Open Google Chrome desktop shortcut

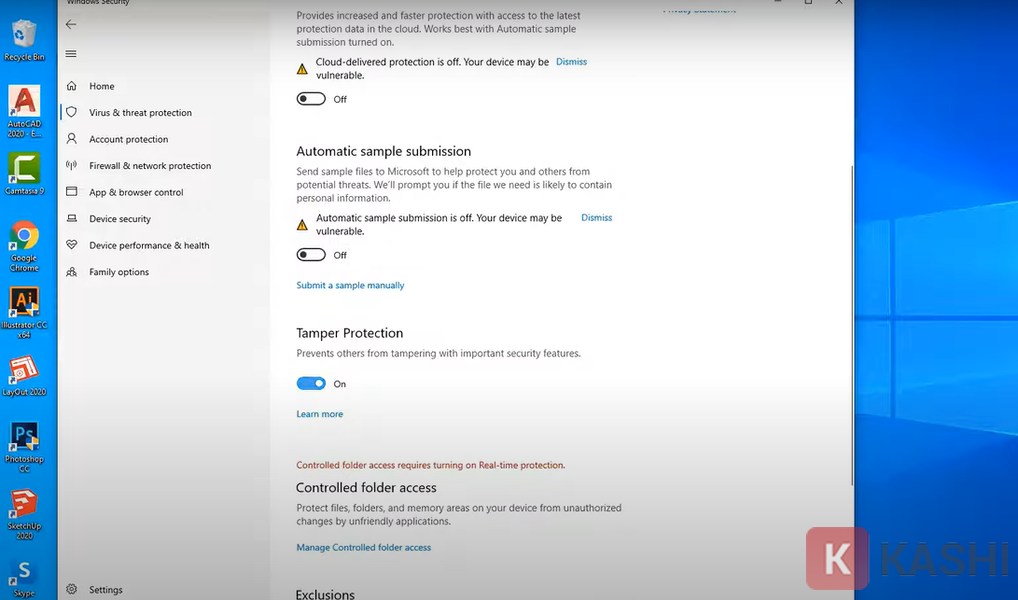[24, 246]
